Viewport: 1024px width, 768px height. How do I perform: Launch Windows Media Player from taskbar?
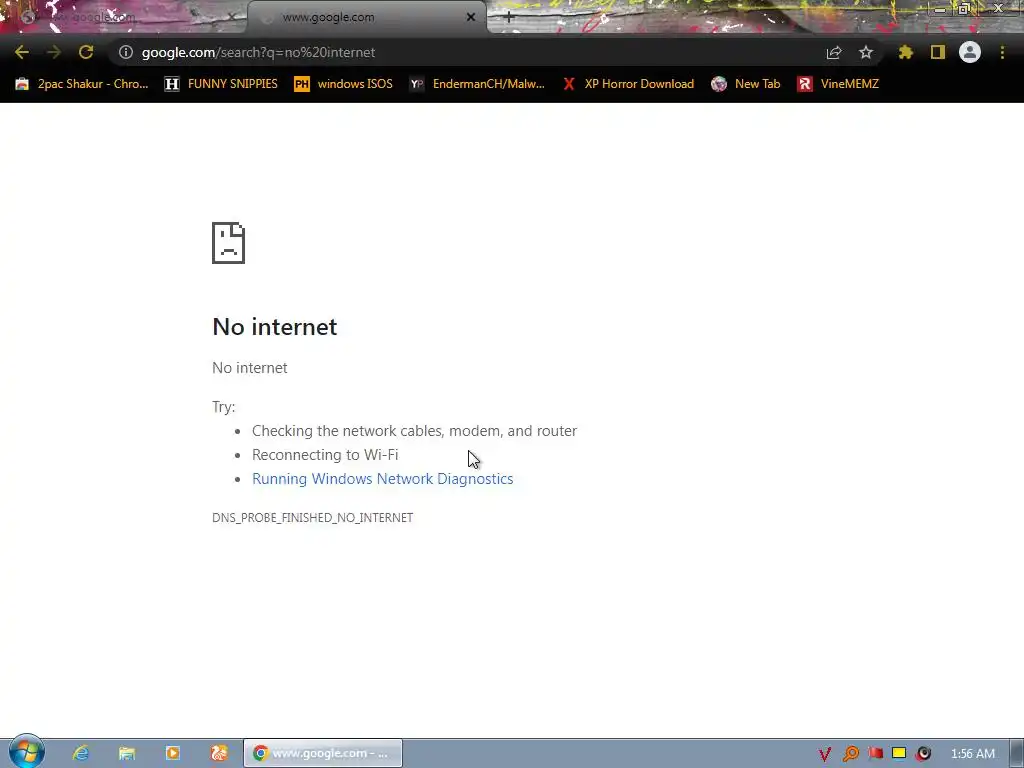173,753
